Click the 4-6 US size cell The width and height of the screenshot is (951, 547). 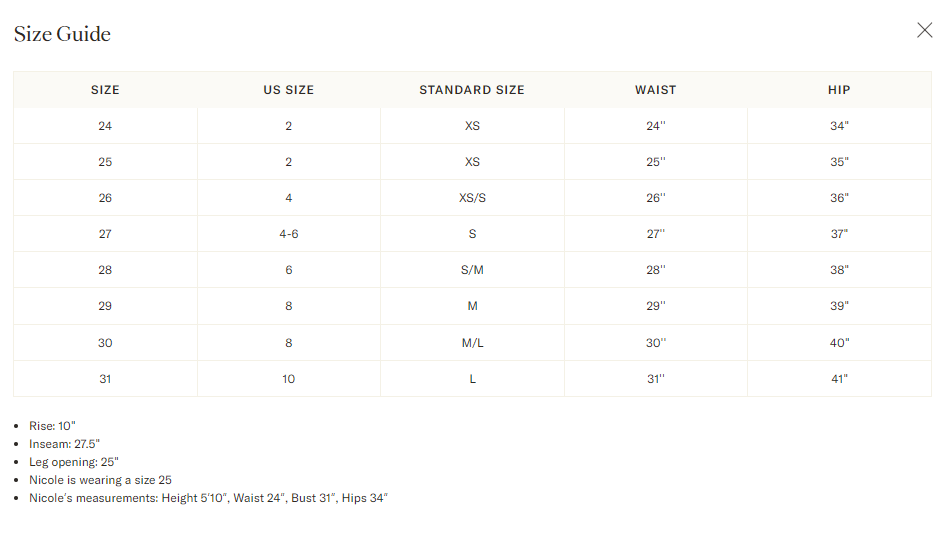(x=289, y=233)
